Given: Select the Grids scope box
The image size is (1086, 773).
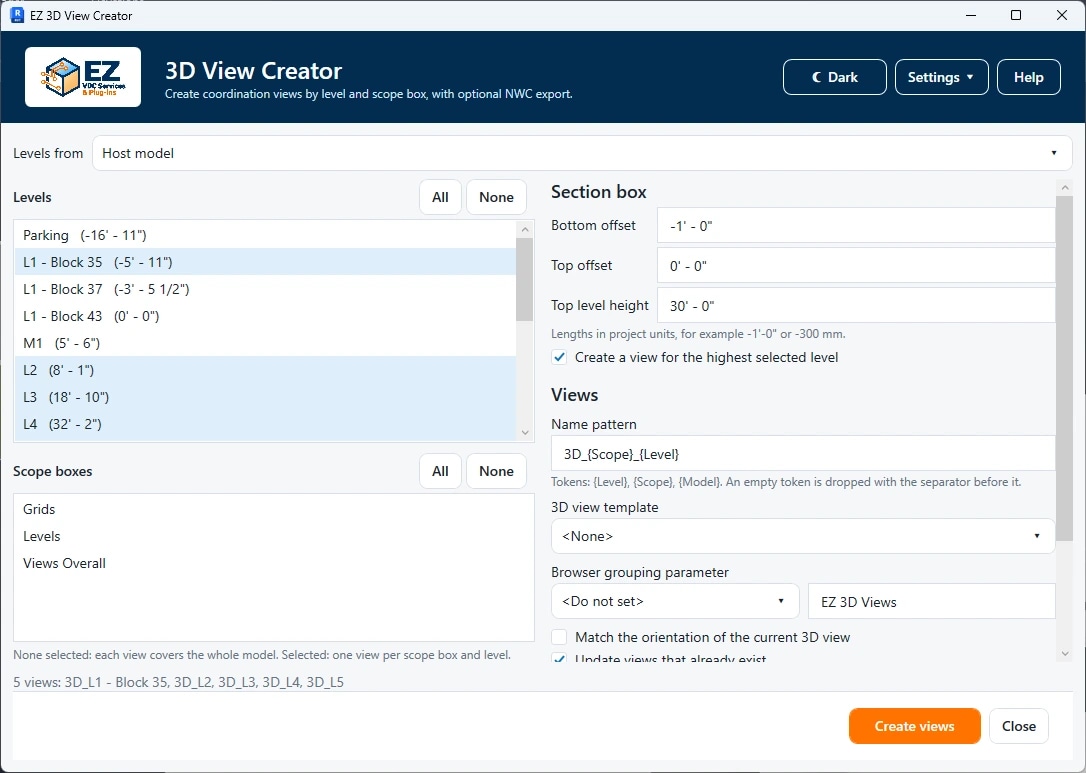Looking at the screenshot, I should [x=274, y=509].
